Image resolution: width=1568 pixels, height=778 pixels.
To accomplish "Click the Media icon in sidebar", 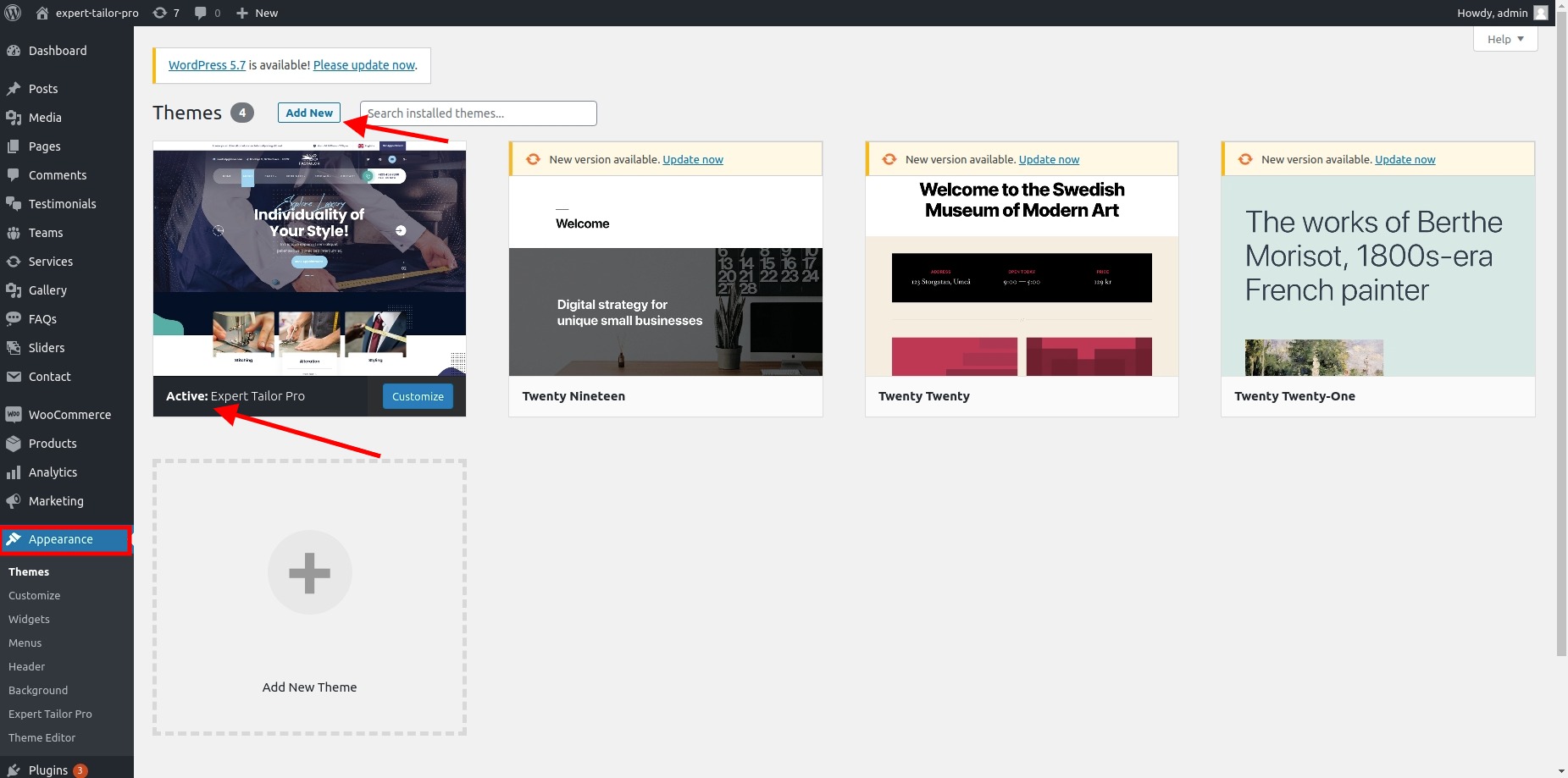I will click(x=14, y=118).
